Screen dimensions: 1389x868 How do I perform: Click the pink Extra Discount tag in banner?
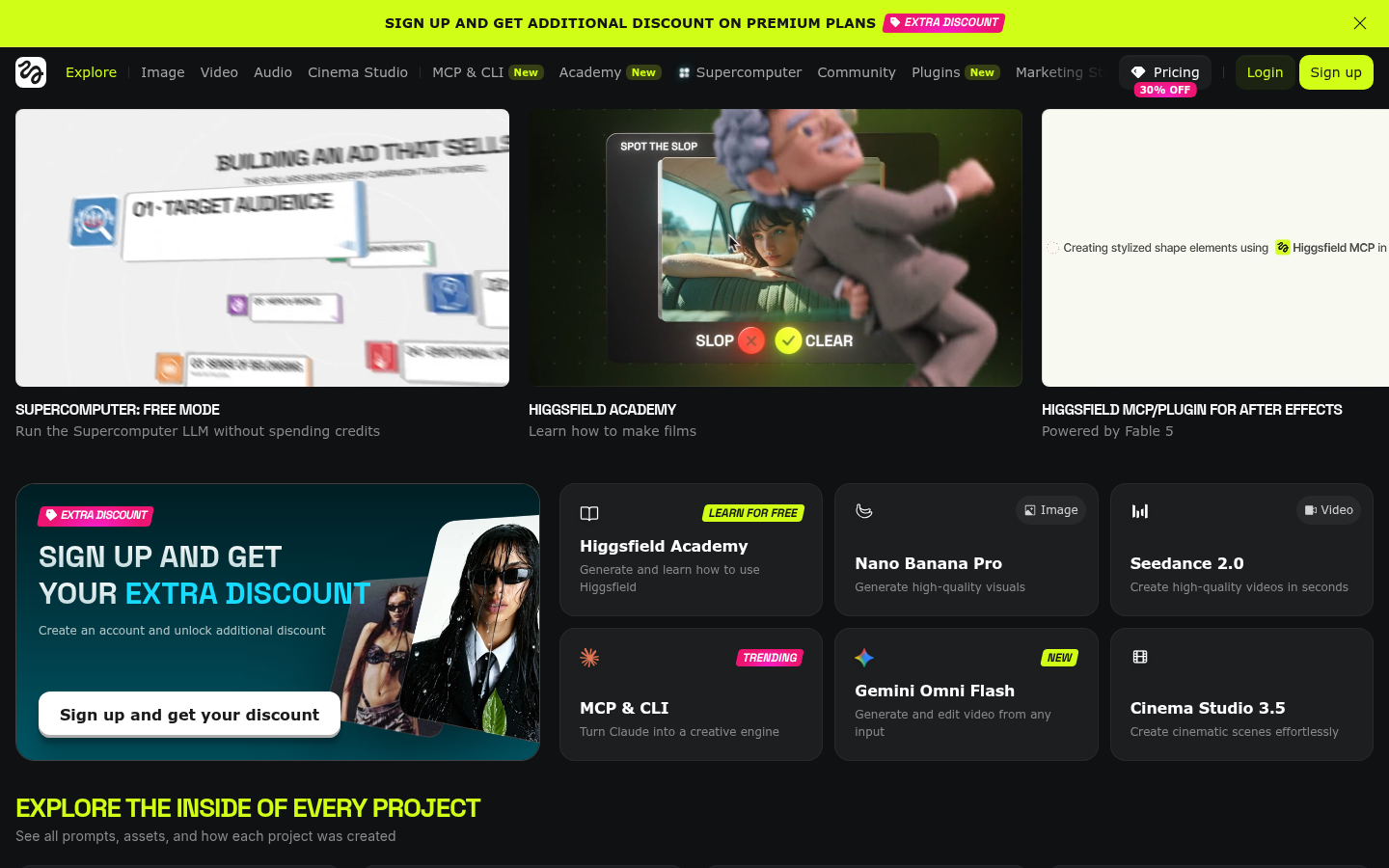pos(943,22)
